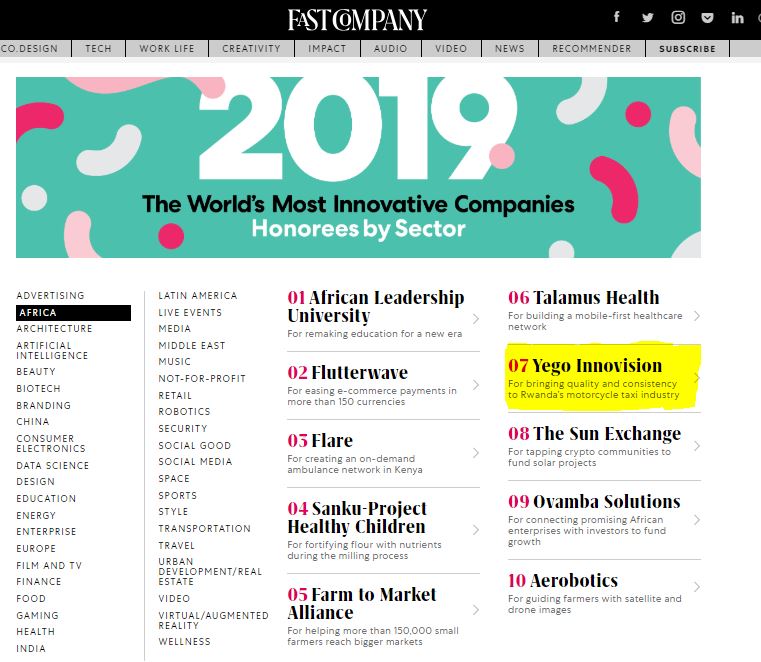The height and width of the screenshot is (662, 761).
Task: Click chevron next to Aerobotics
Action: [x=697, y=587]
